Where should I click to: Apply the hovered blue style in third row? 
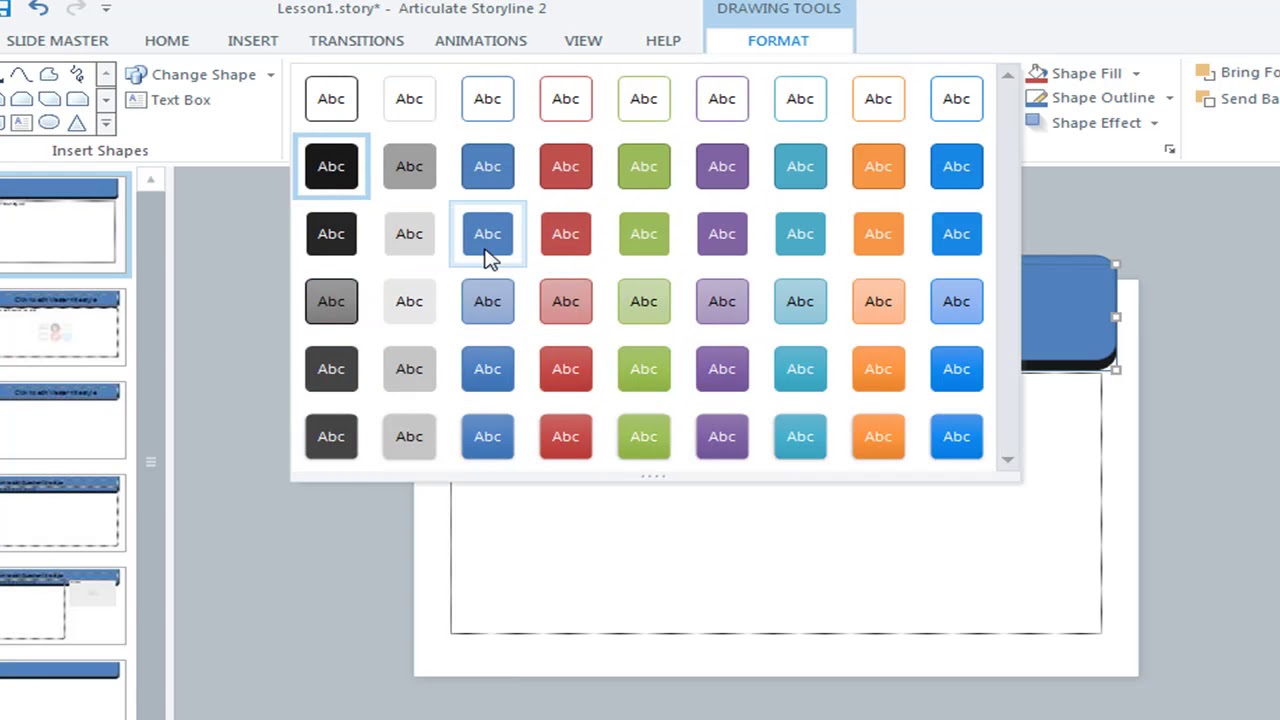[x=488, y=234]
